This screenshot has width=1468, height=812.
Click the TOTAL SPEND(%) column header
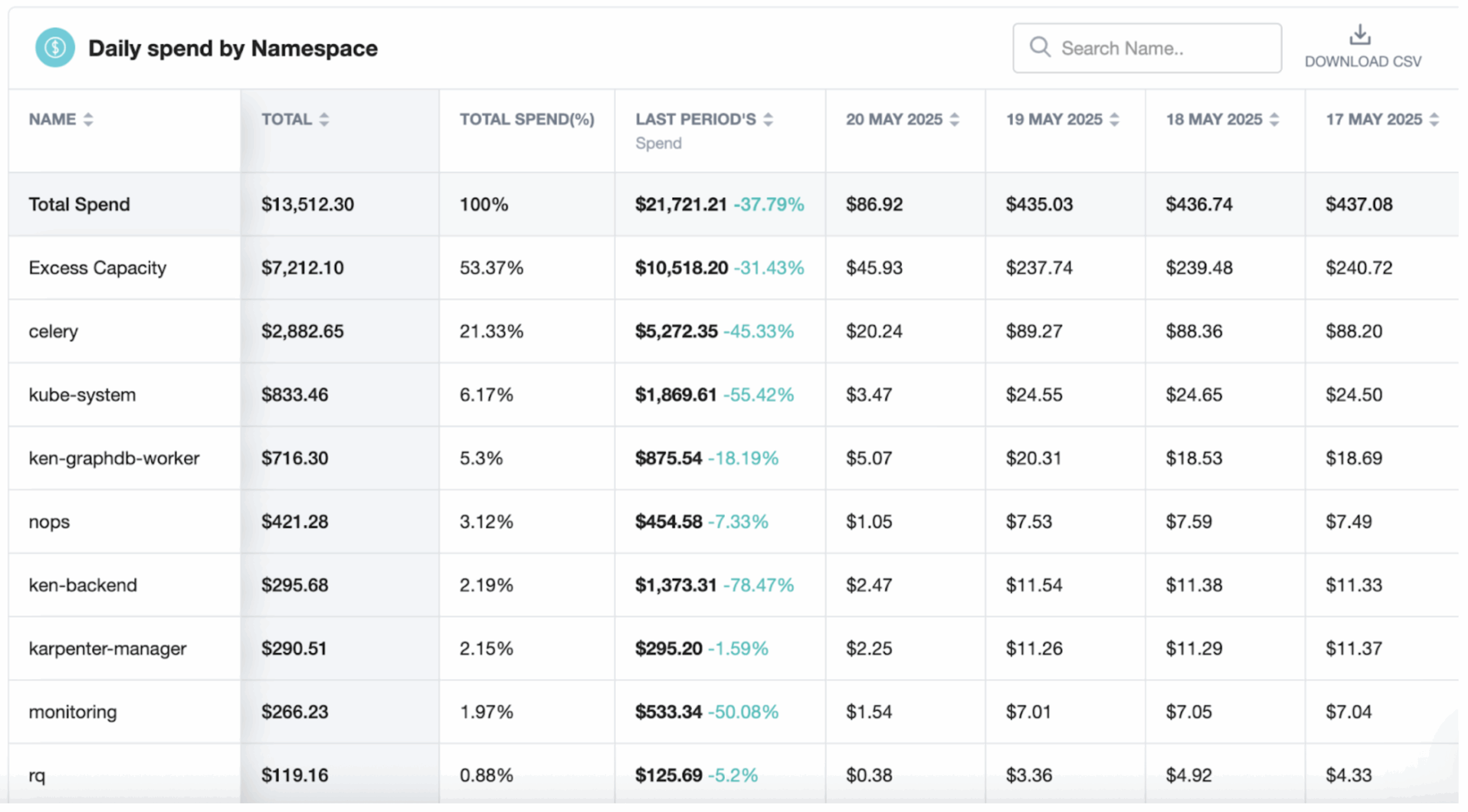pyautogui.click(x=527, y=119)
